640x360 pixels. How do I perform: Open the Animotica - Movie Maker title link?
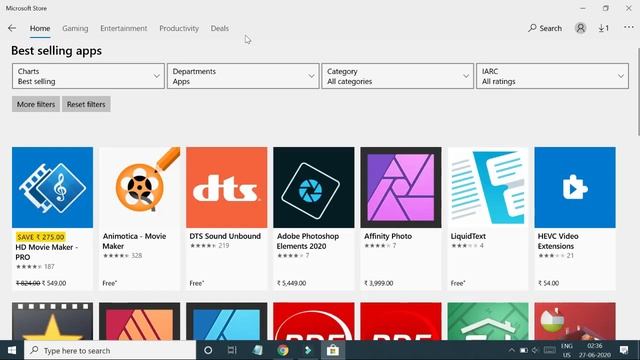pos(134,241)
